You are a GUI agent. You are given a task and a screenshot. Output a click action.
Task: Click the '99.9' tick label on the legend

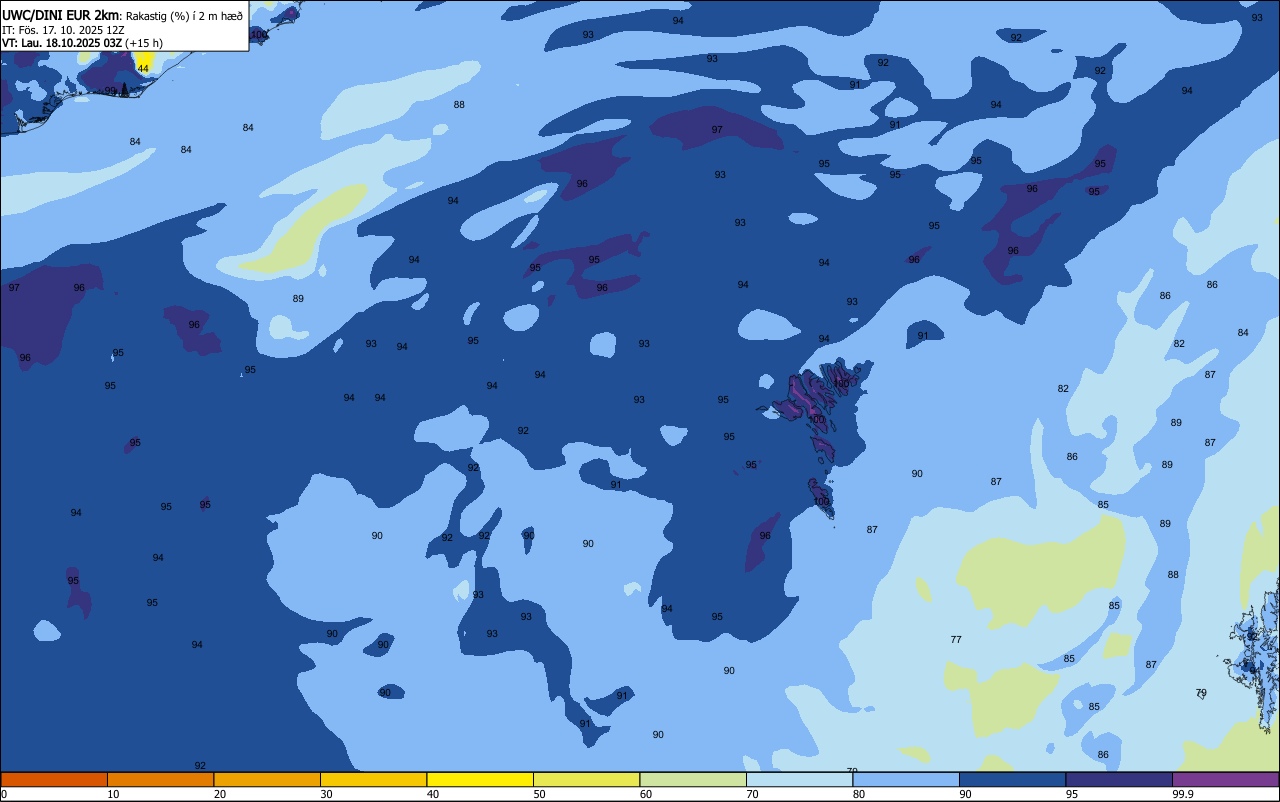click(1183, 794)
